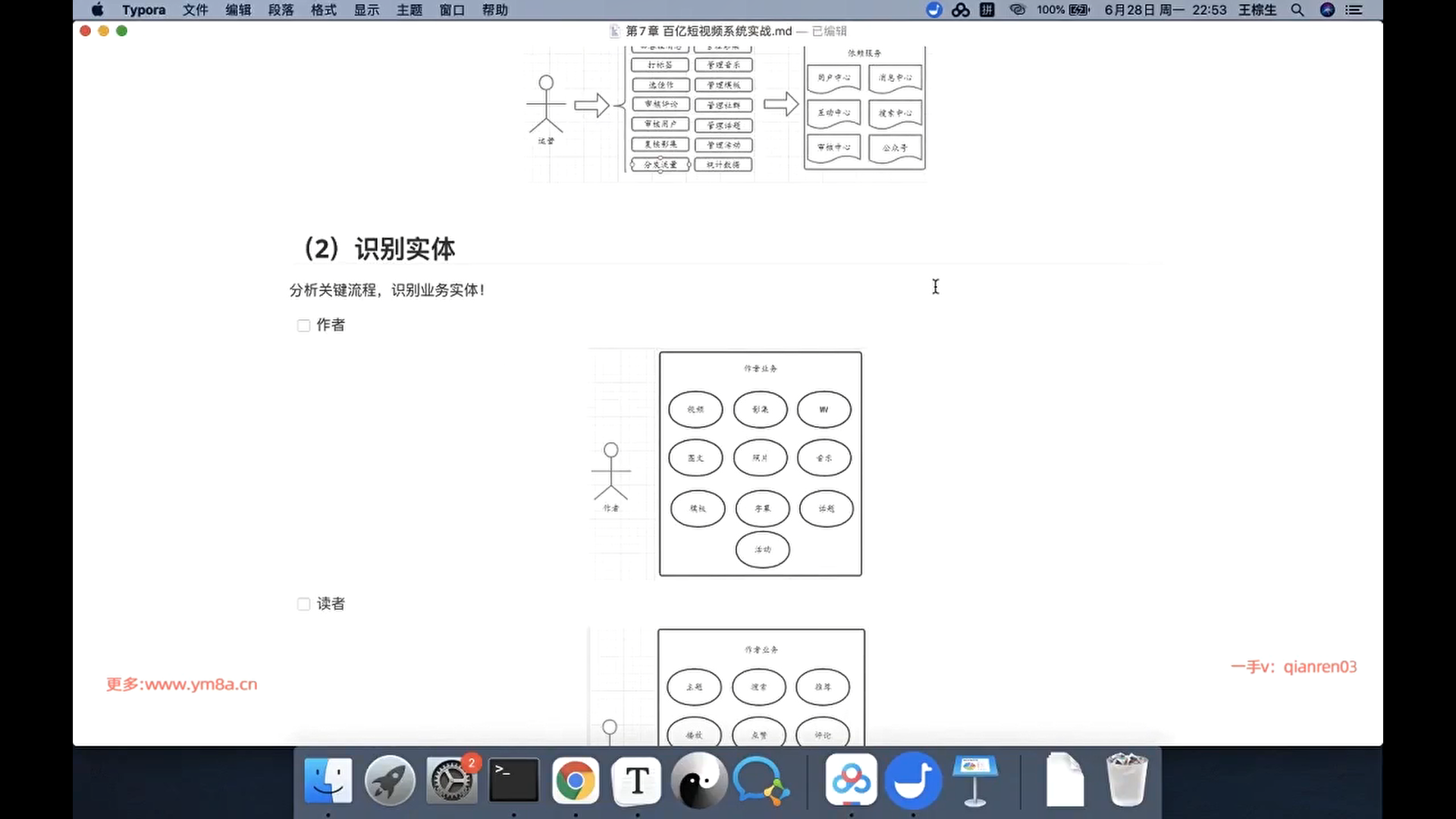Screen dimensions: 1456x819
Task: Open the 格式 menu
Action: coord(324,10)
